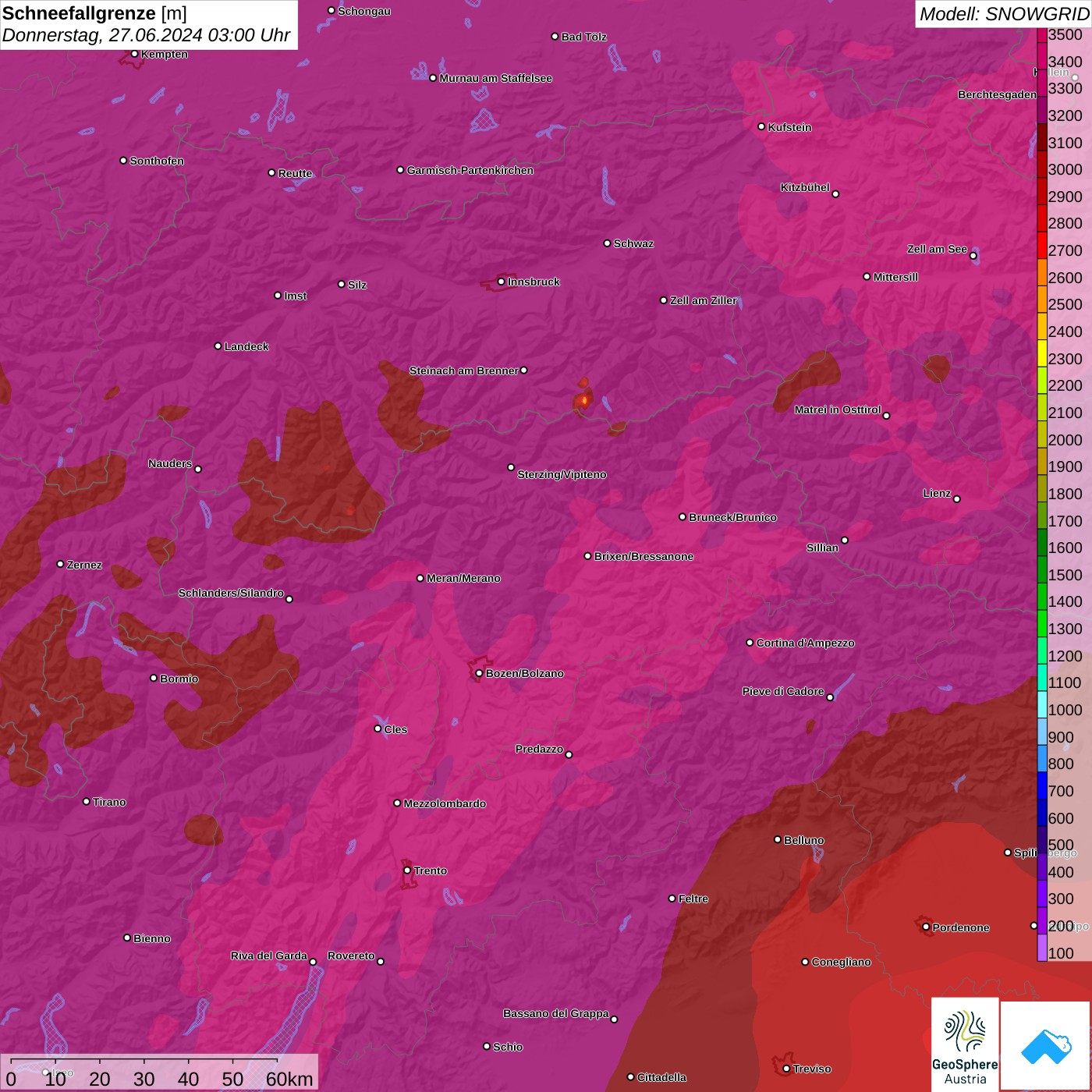Click the blue snow-roof app logo
The image size is (1092, 1092).
[1046, 1047]
